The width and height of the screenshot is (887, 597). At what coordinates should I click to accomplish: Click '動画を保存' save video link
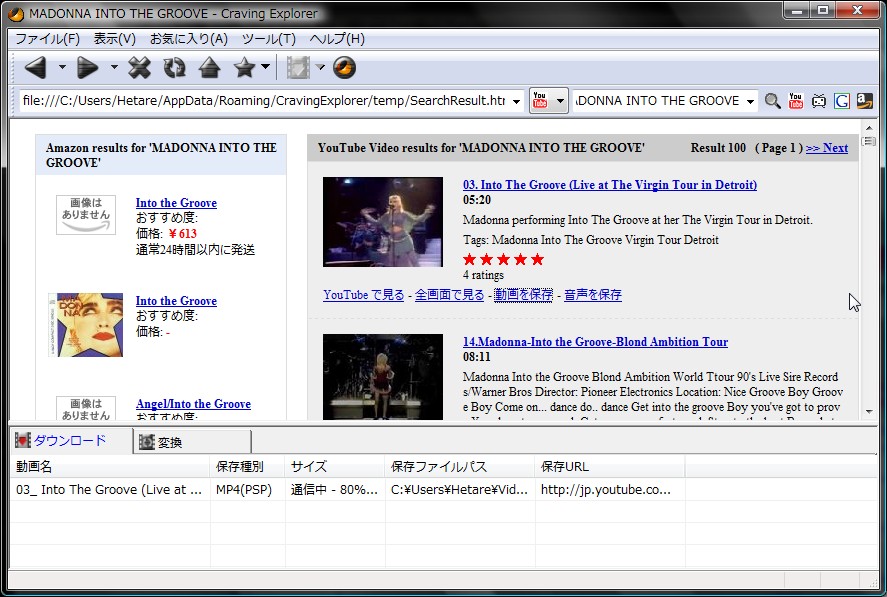[523, 295]
